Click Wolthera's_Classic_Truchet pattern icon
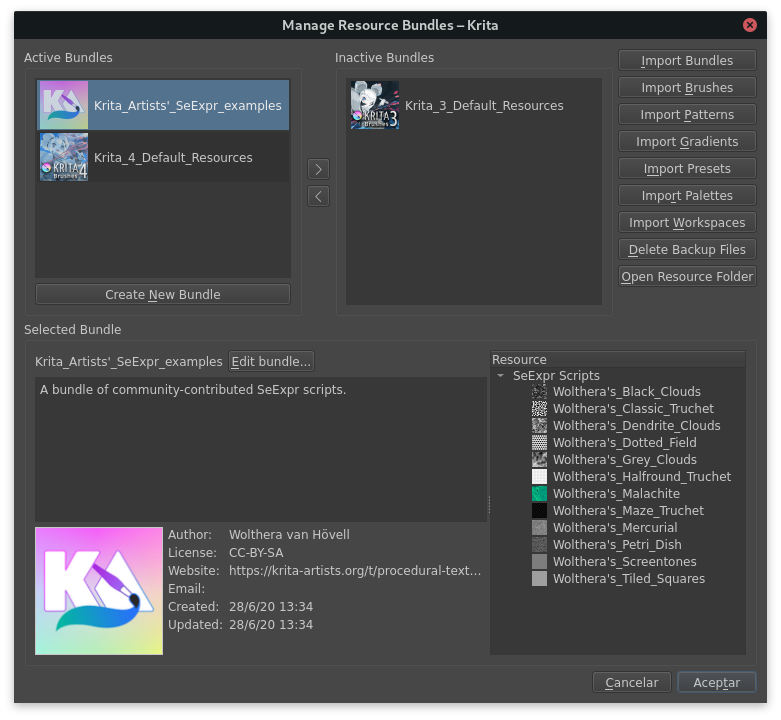This screenshot has width=781, height=720. pos(540,409)
